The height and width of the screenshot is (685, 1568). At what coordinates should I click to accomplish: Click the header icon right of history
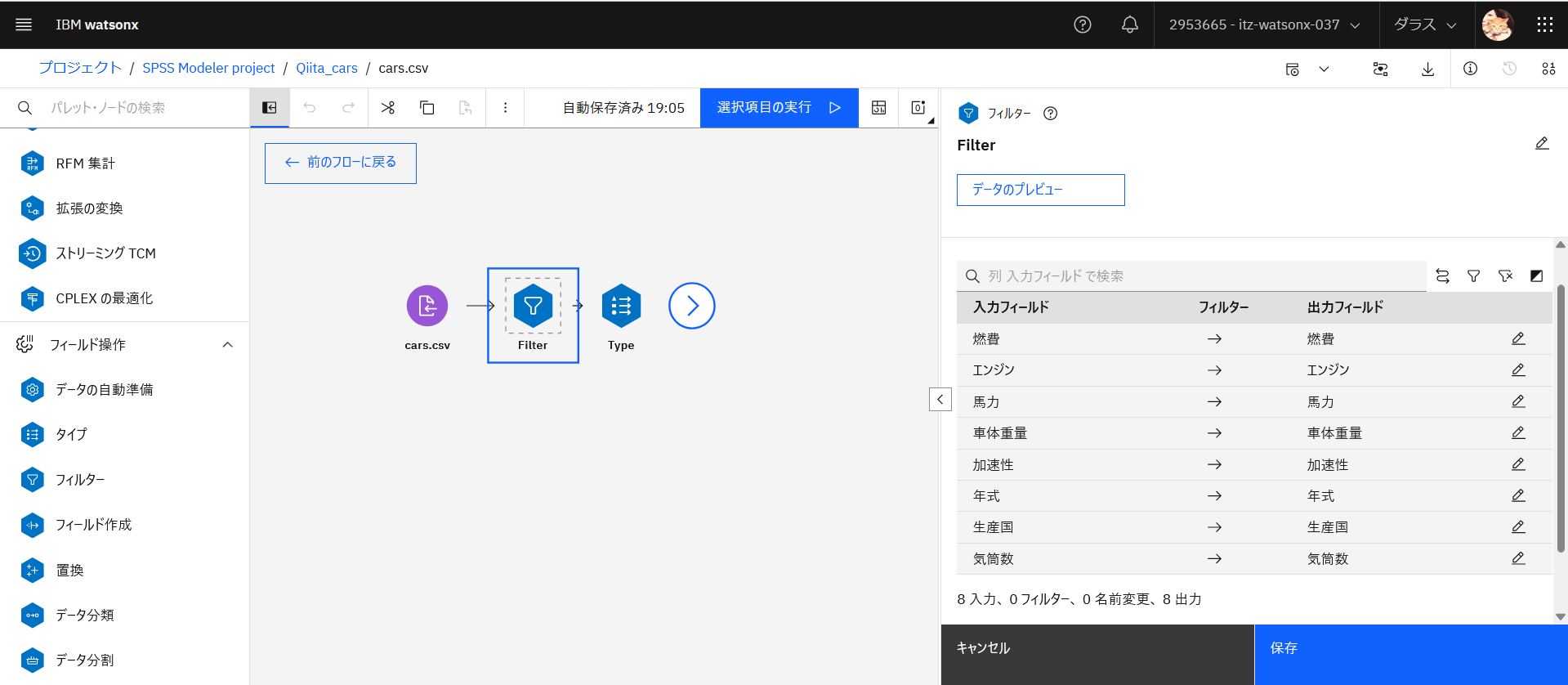point(1548,69)
